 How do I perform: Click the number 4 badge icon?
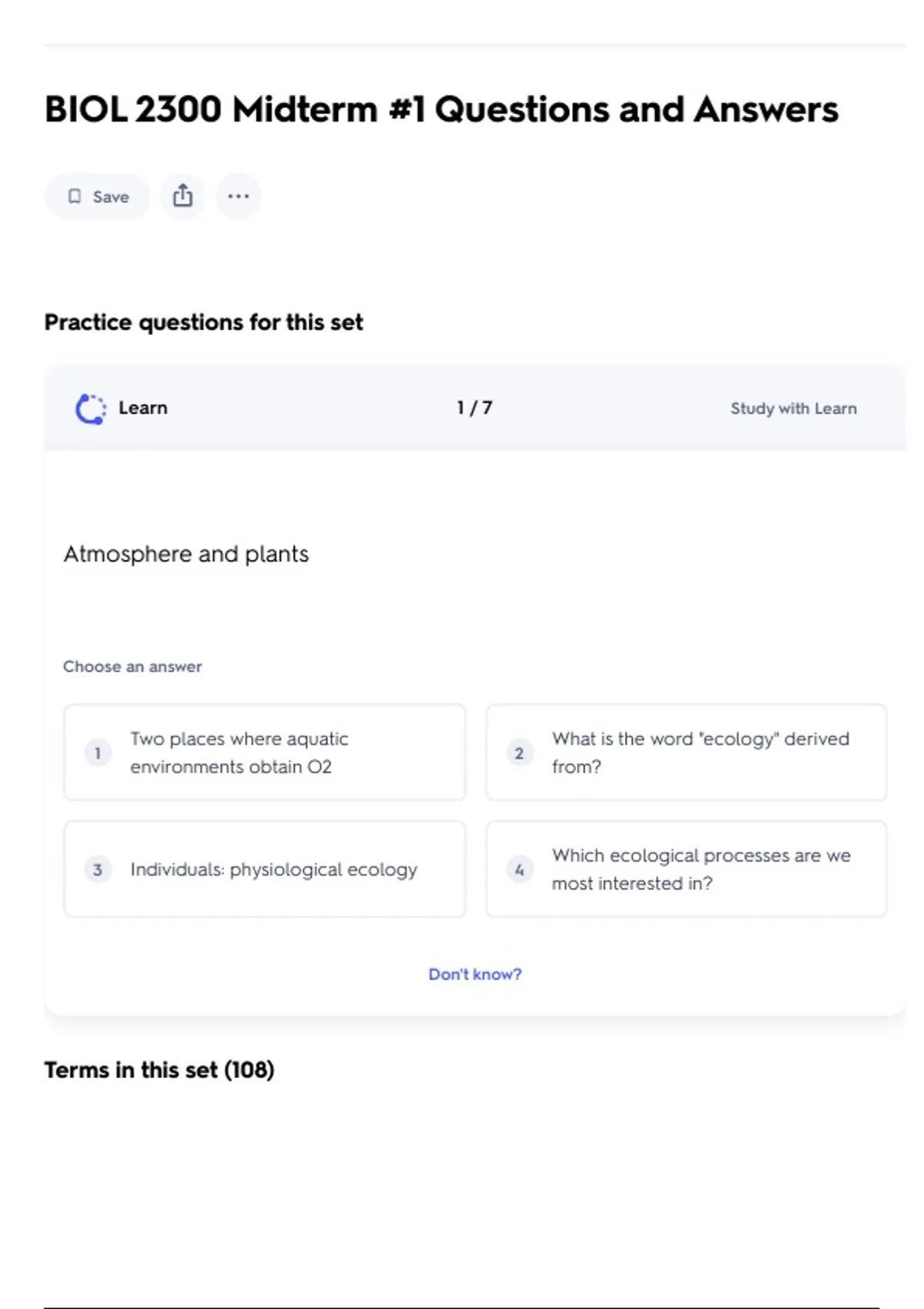click(x=519, y=869)
